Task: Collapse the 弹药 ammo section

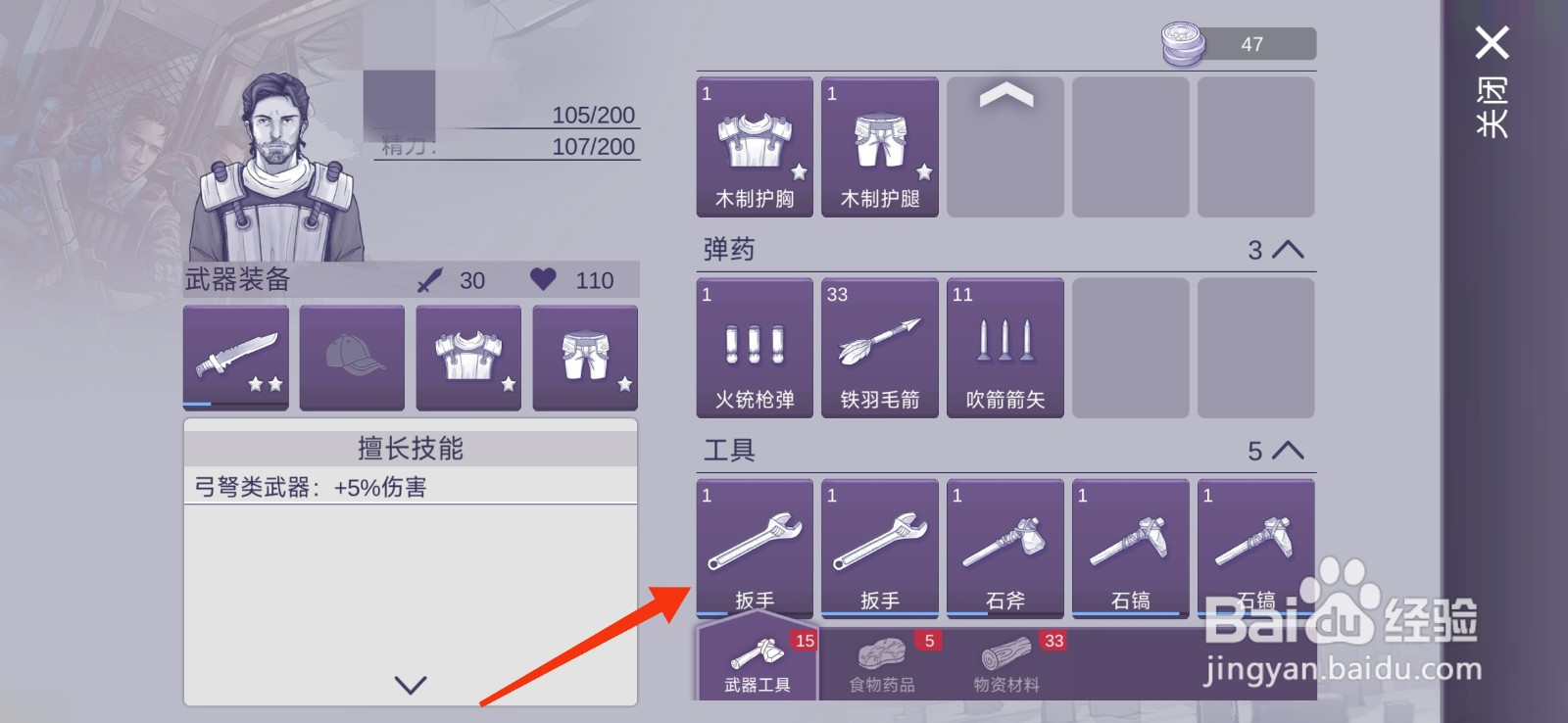Action: click(x=1288, y=250)
